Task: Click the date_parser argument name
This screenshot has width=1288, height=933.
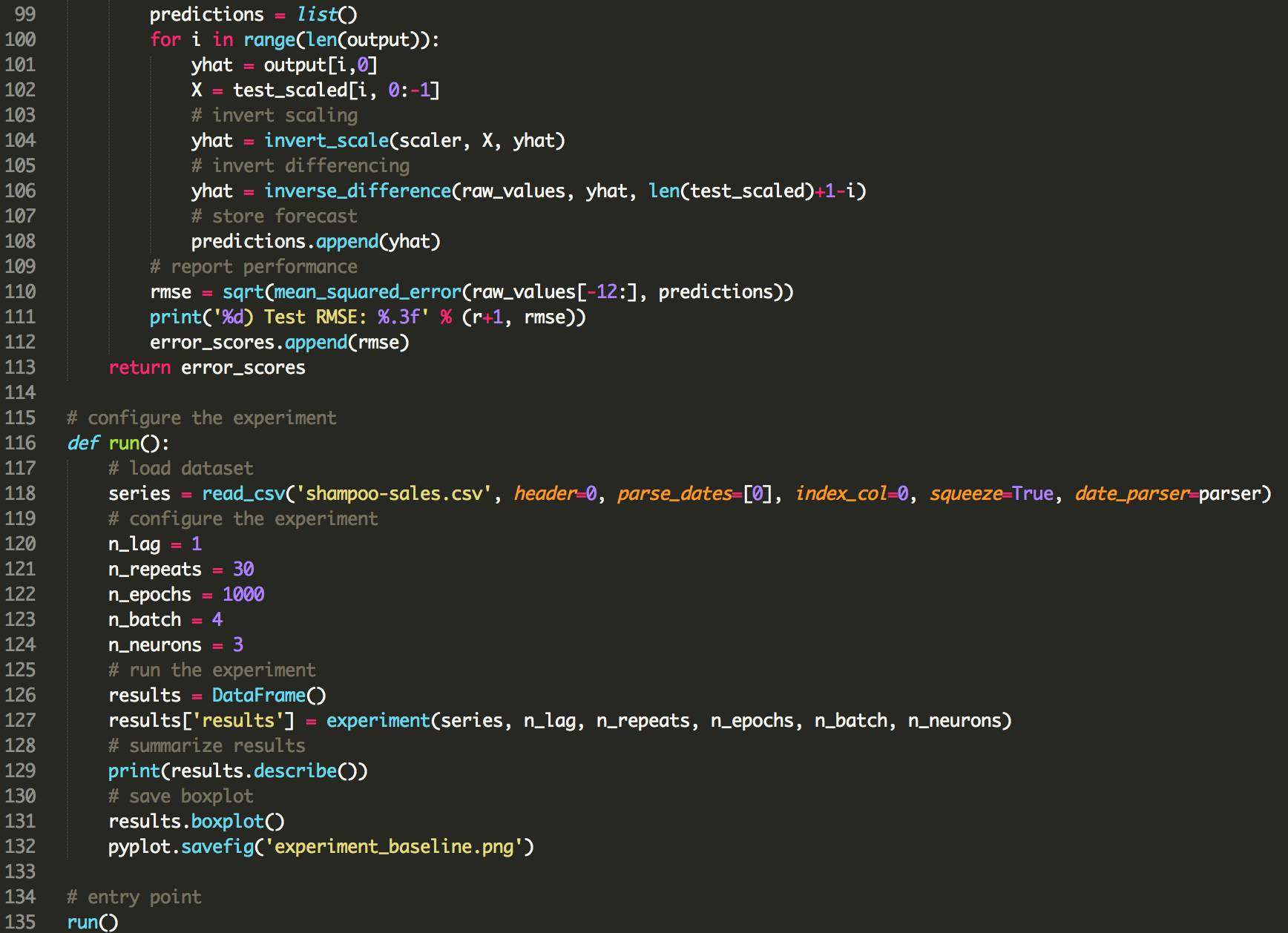Action: (1131, 493)
